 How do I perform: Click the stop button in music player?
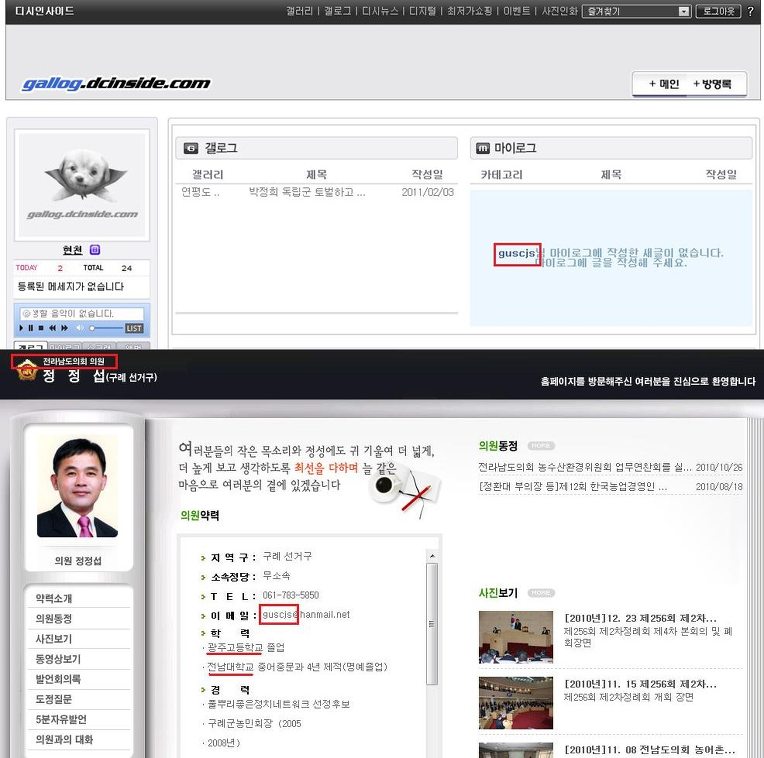pos(42,328)
